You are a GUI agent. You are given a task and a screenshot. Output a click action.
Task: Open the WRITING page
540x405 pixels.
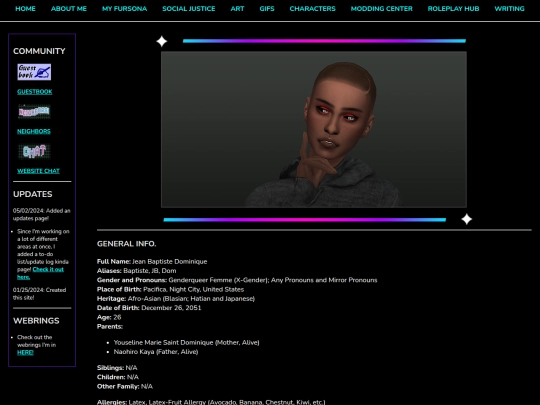pyautogui.click(x=509, y=9)
